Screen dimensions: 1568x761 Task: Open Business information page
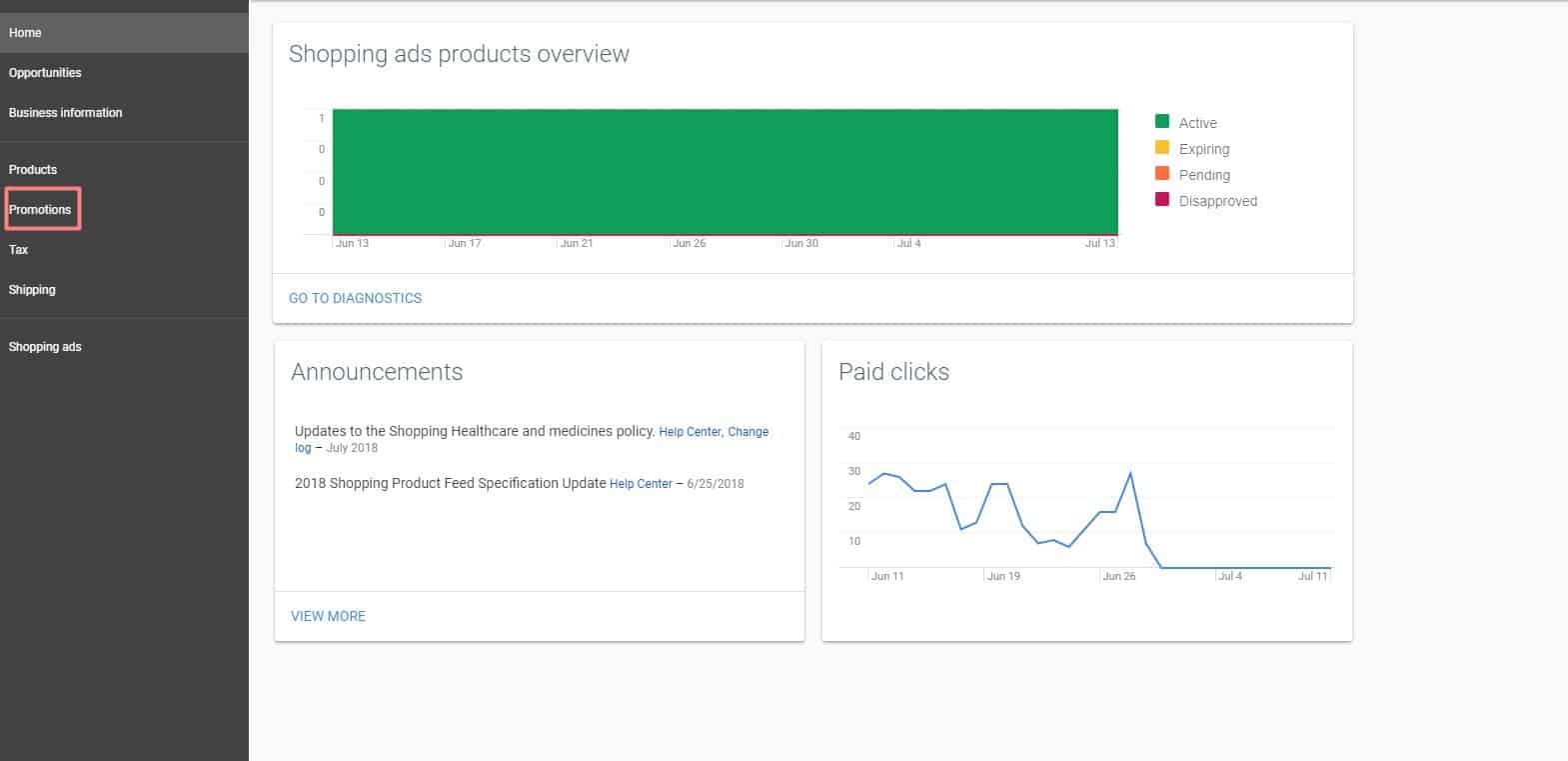[124, 113]
